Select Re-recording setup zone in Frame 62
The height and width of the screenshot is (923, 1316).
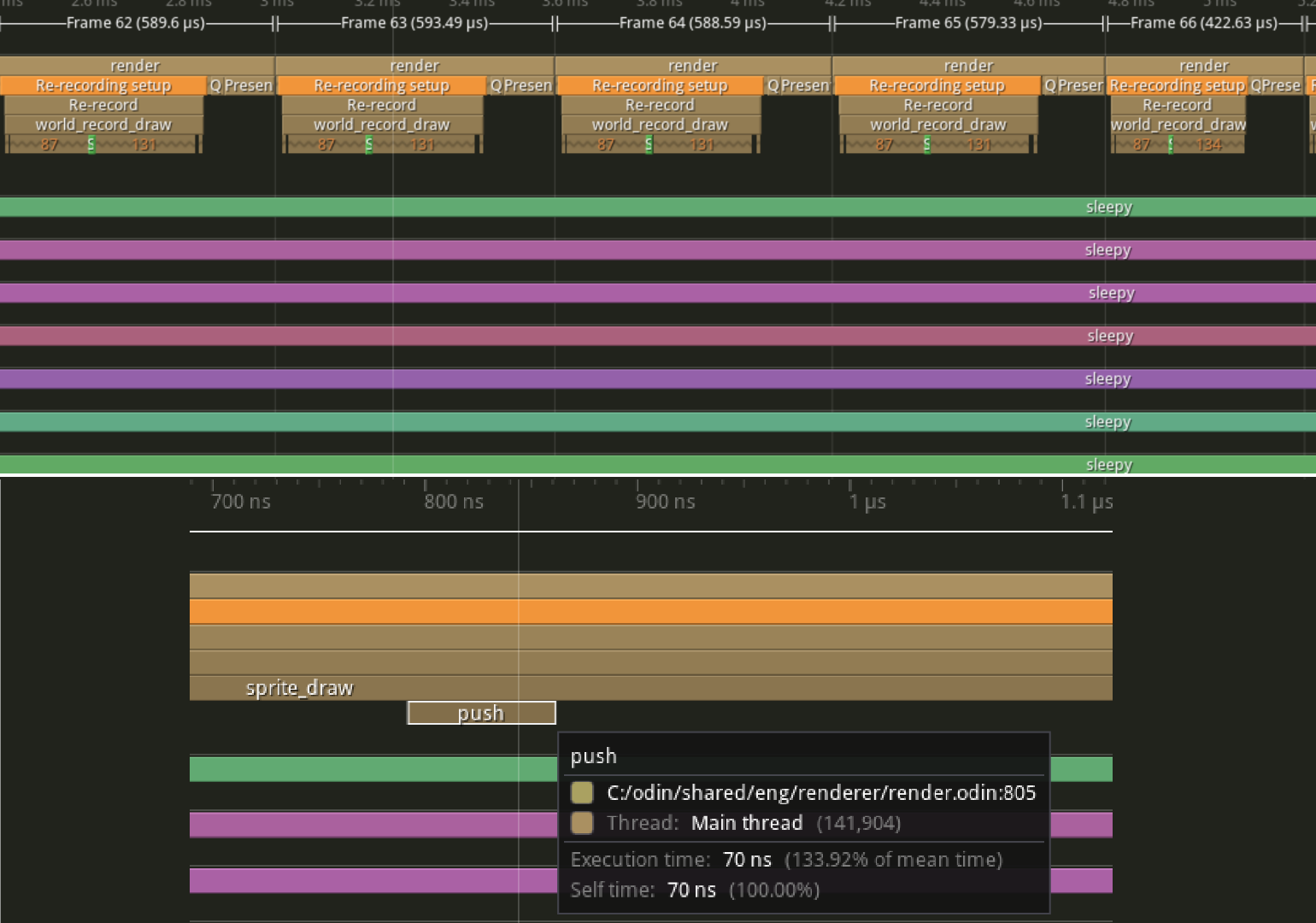pos(103,85)
